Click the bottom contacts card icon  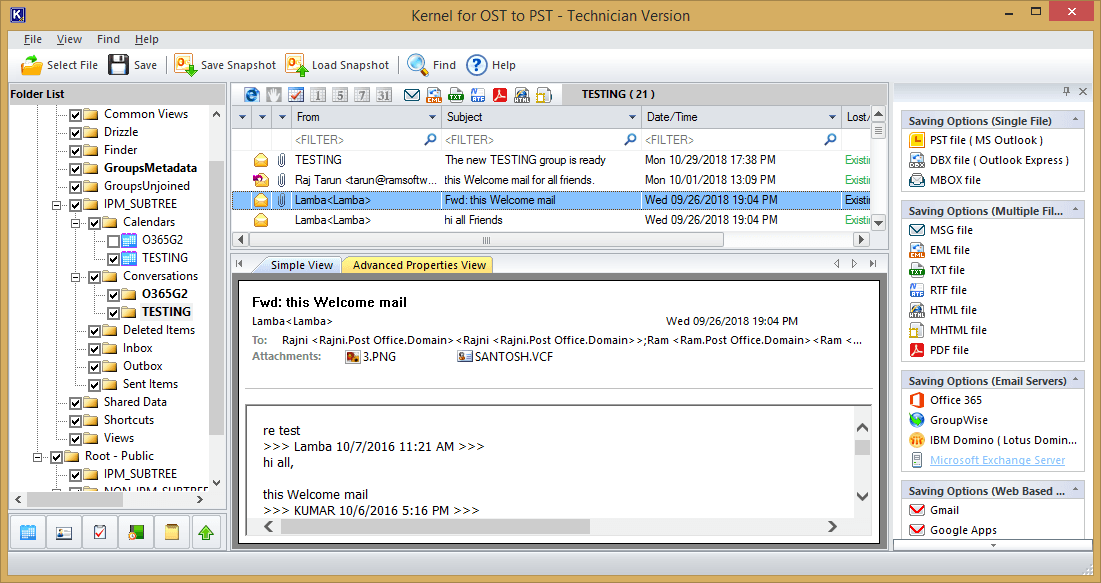click(64, 532)
